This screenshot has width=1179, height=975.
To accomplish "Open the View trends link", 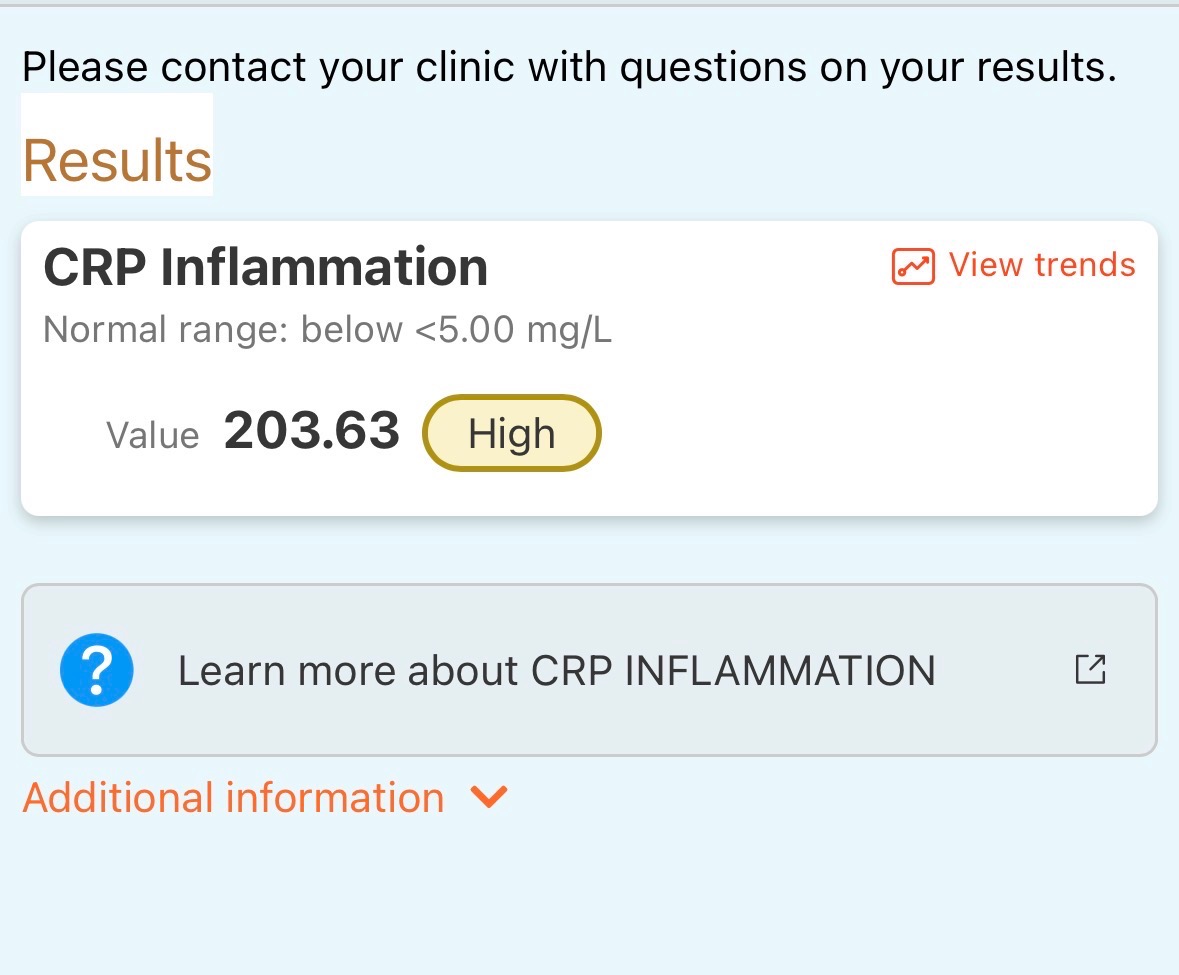I will click(1041, 265).
